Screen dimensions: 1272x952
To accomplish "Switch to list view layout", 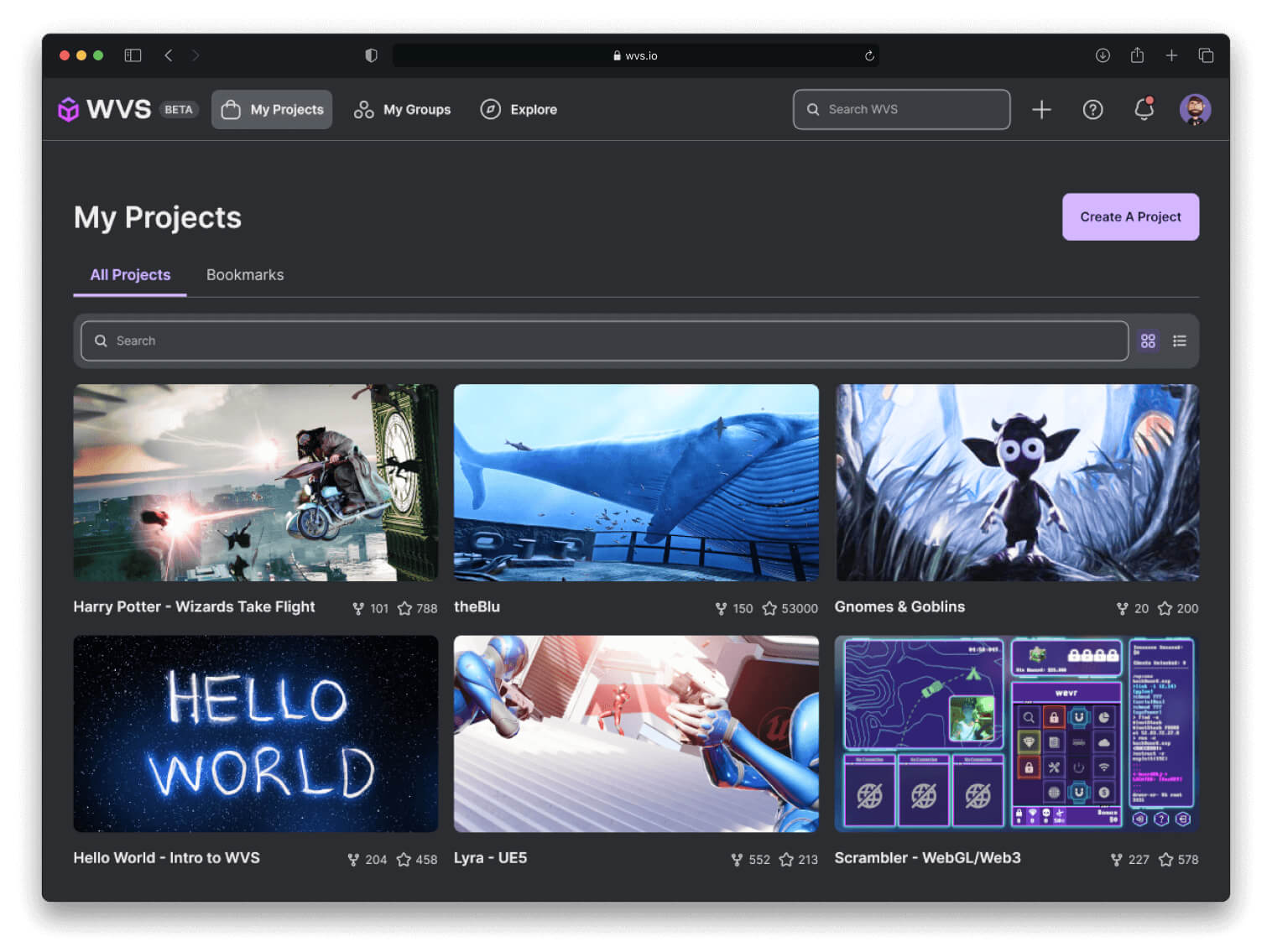I will coord(1180,341).
